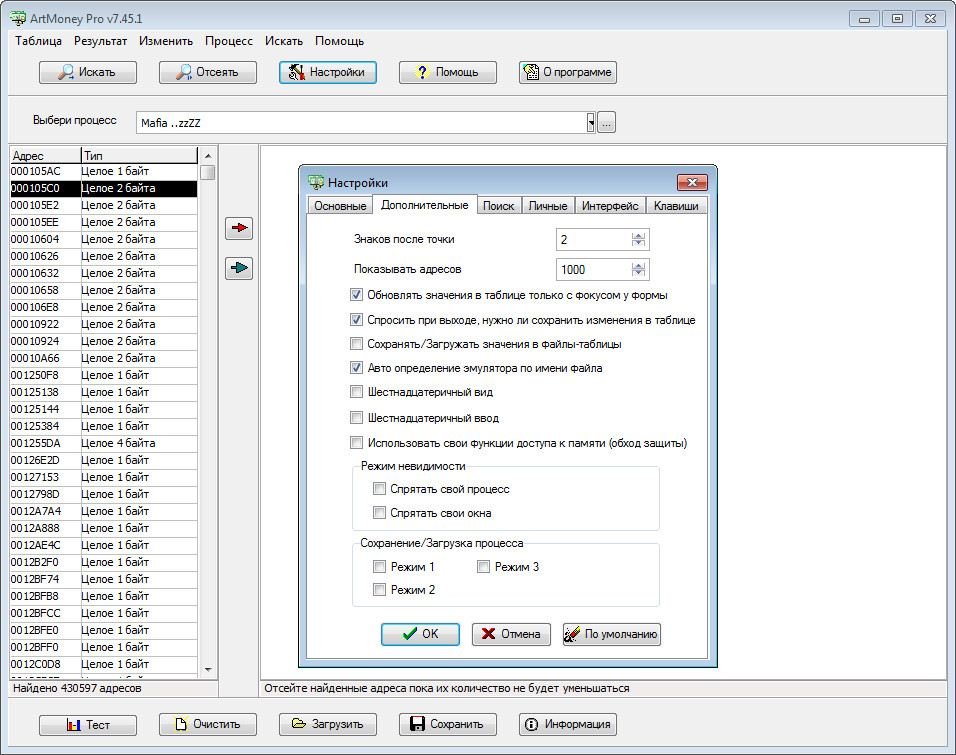Reset settings with По умолчанию button
The height and width of the screenshot is (755, 956).
tap(611, 634)
